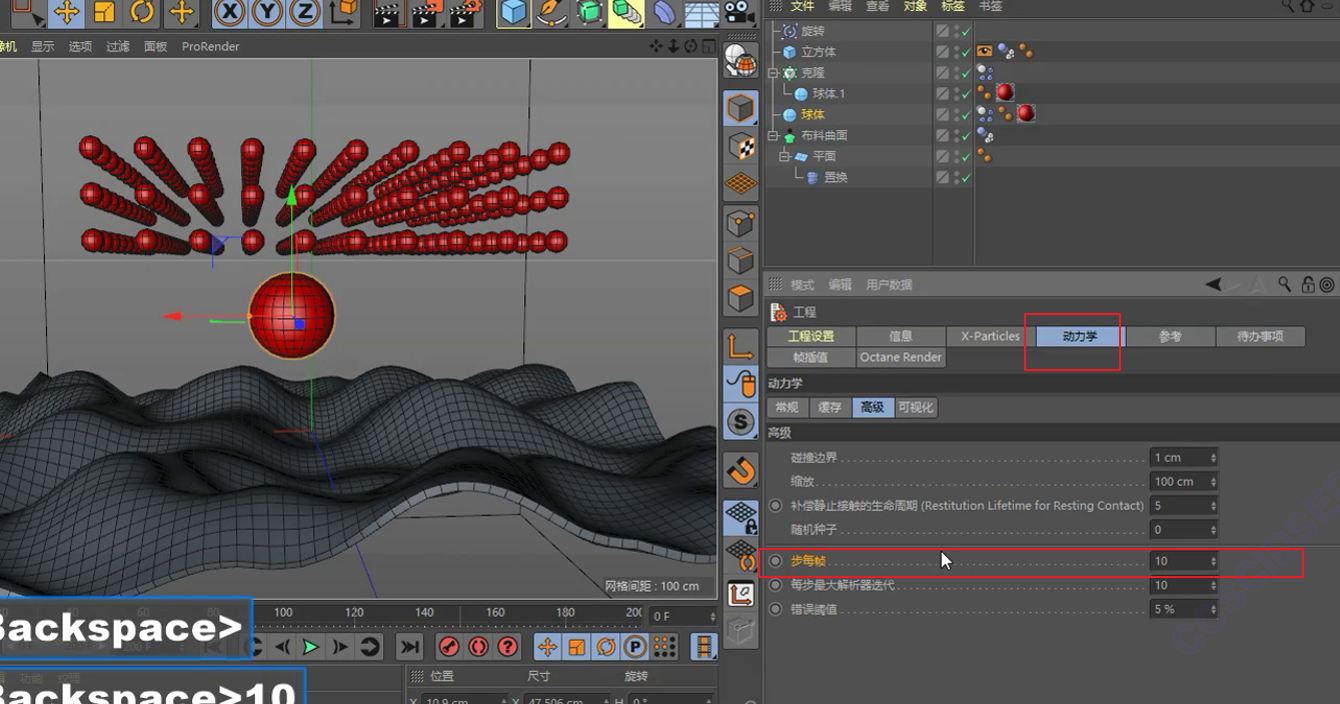Toggle animation dot beside 步每帧
The image size is (1340, 704).
[x=775, y=561]
